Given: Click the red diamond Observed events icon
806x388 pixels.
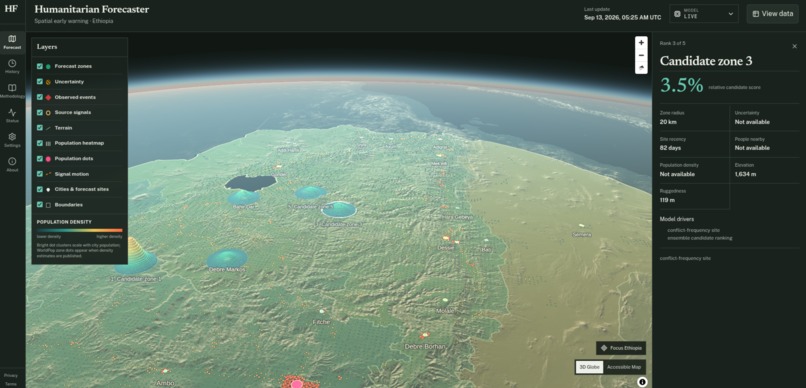Looking at the screenshot, I should pyautogui.click(x=48, y=97).
